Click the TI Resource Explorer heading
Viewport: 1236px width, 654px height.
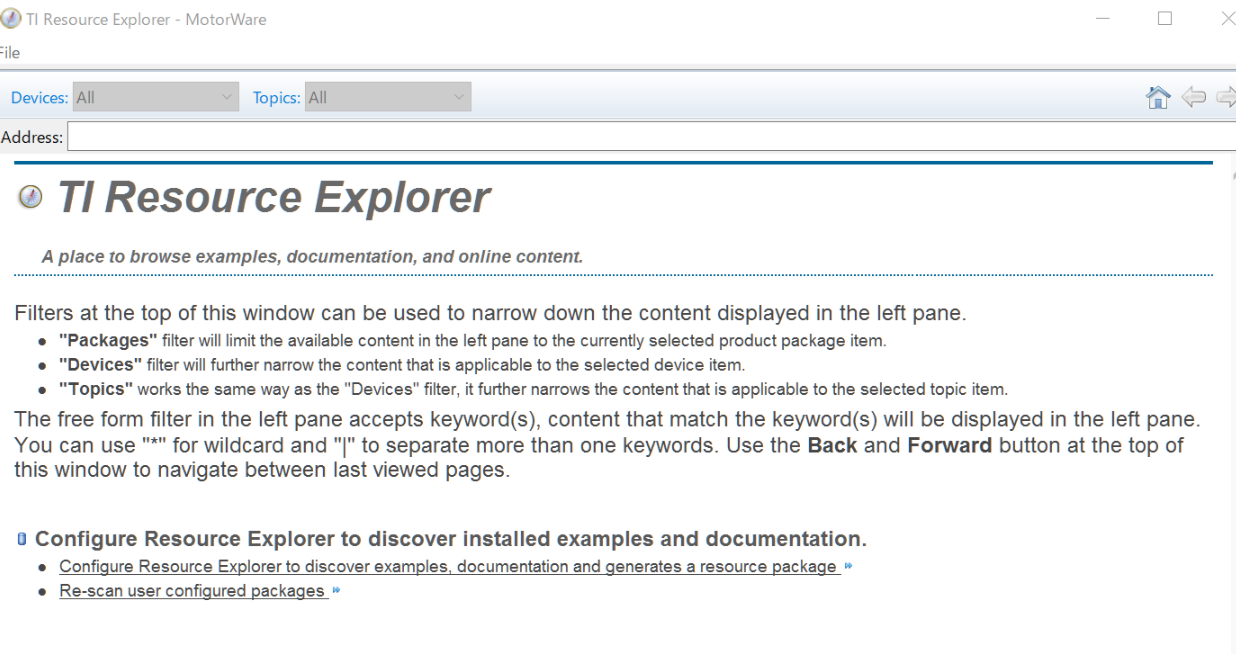tap(274, 197)
